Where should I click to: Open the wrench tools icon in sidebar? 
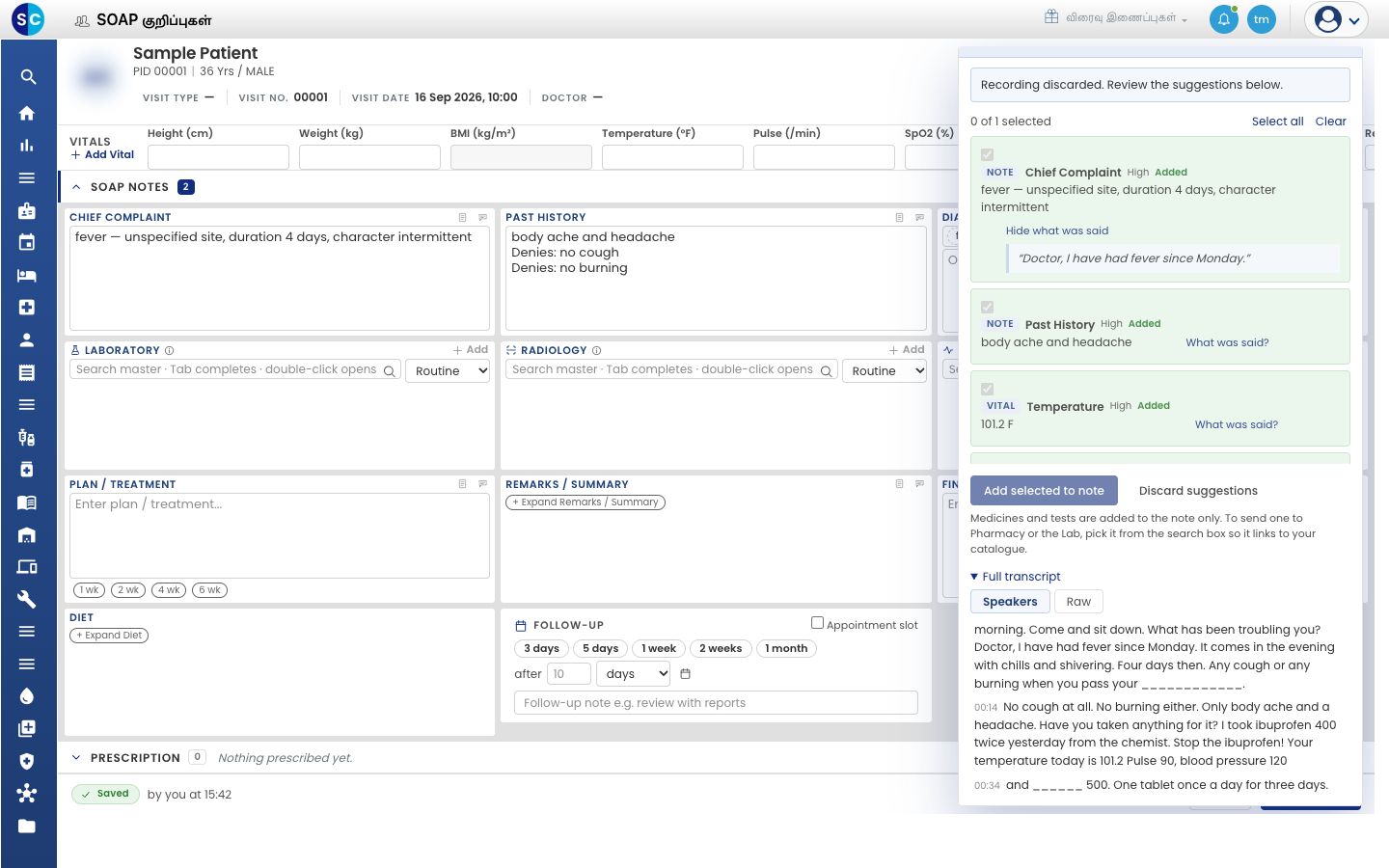27,600
